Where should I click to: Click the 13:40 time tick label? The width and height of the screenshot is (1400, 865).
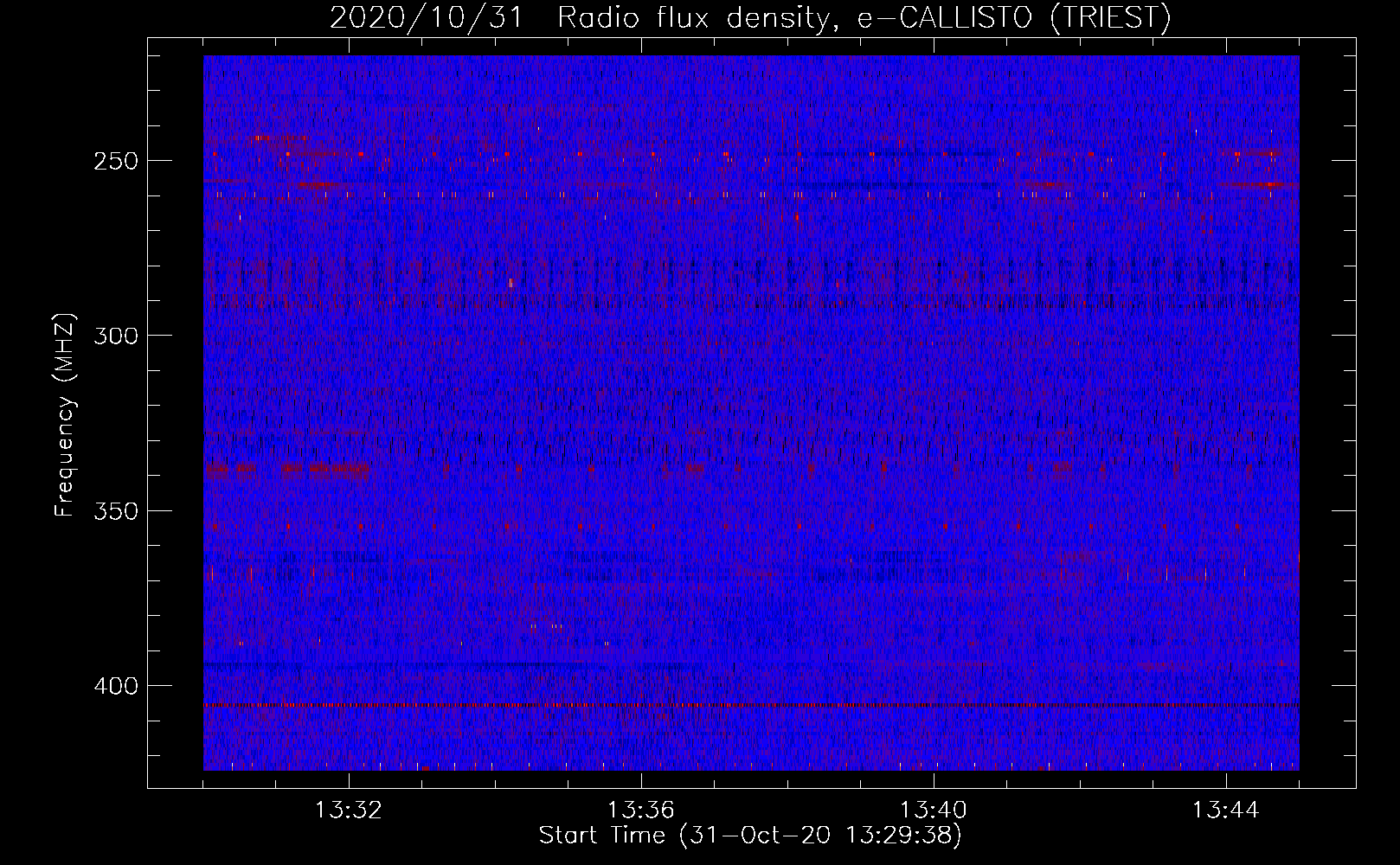coord(934,811)
